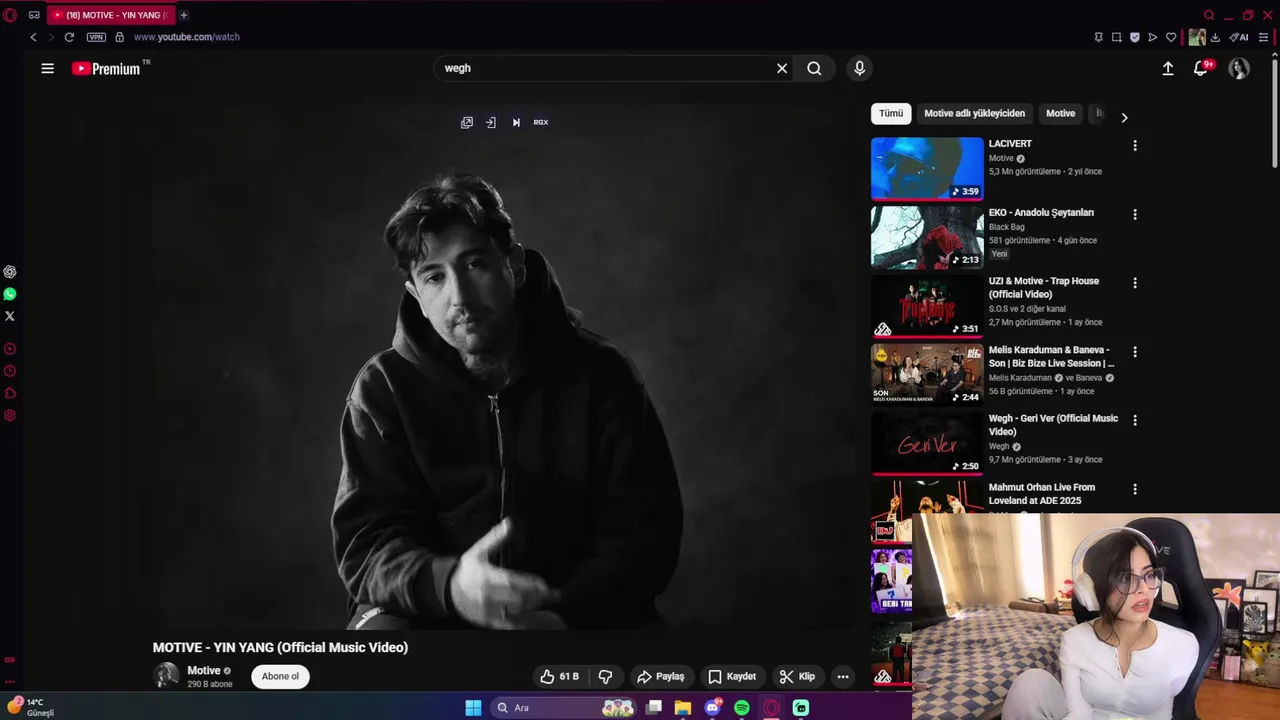Go back in browser history
The height and width of the screenshot is (720, 1280).
point(33,37)
